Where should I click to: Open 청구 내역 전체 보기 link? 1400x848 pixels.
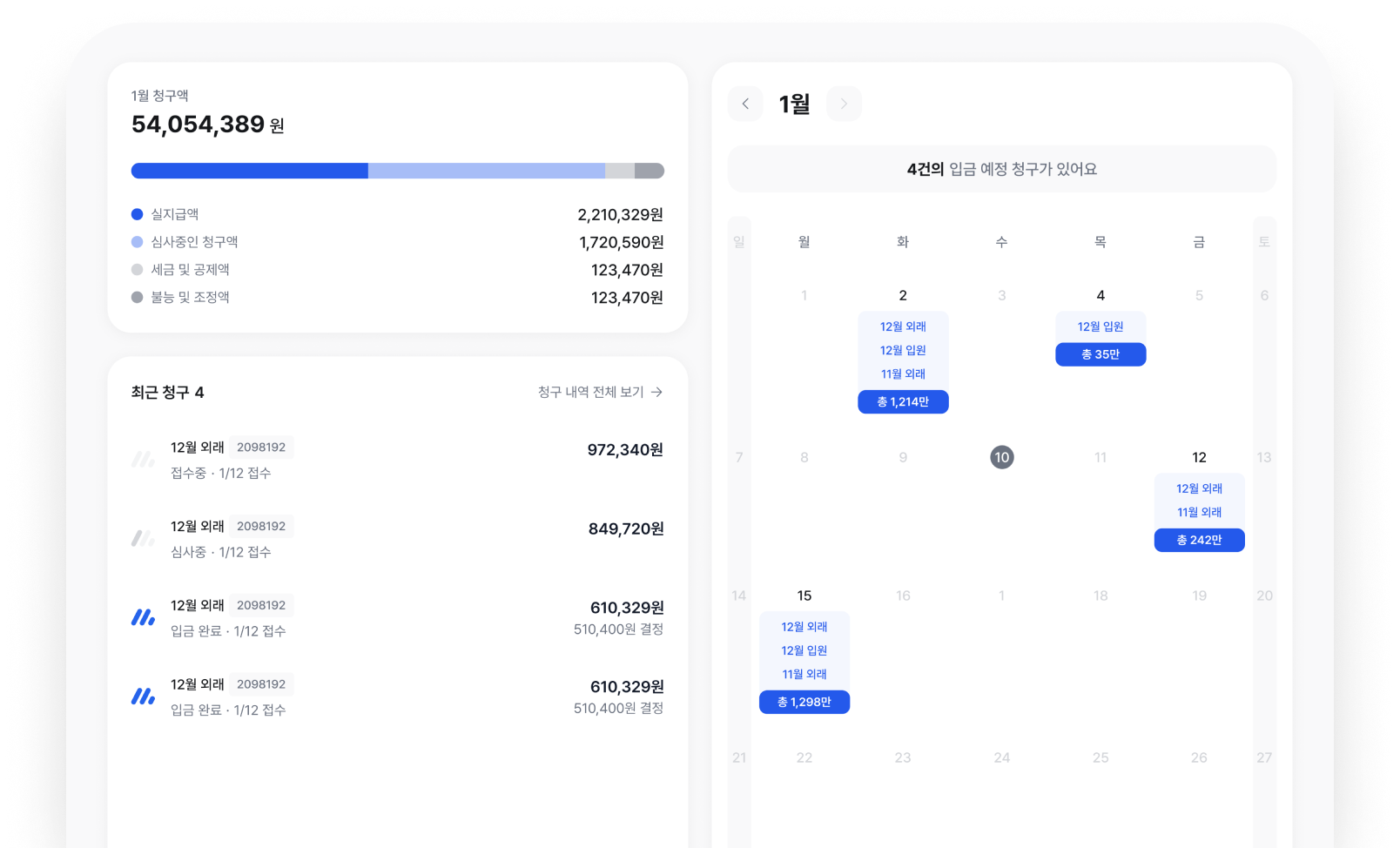pyautogui.click(x=600, y=392)
